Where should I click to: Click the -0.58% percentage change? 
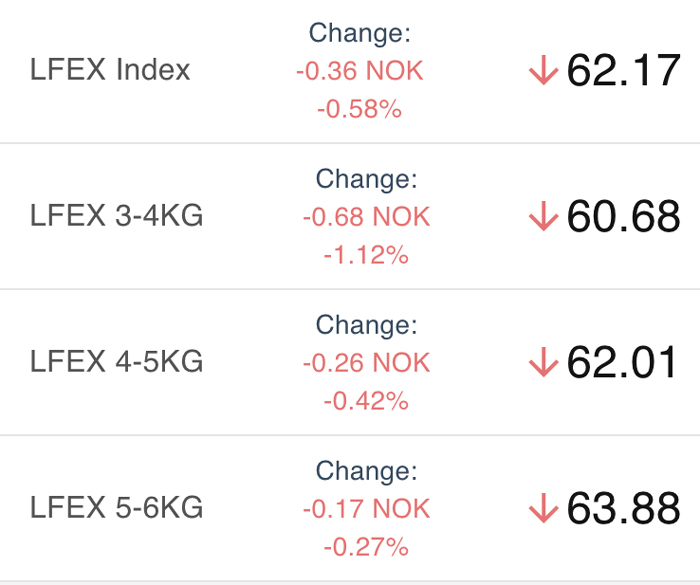pyautogui.click(x=360, y=109)
